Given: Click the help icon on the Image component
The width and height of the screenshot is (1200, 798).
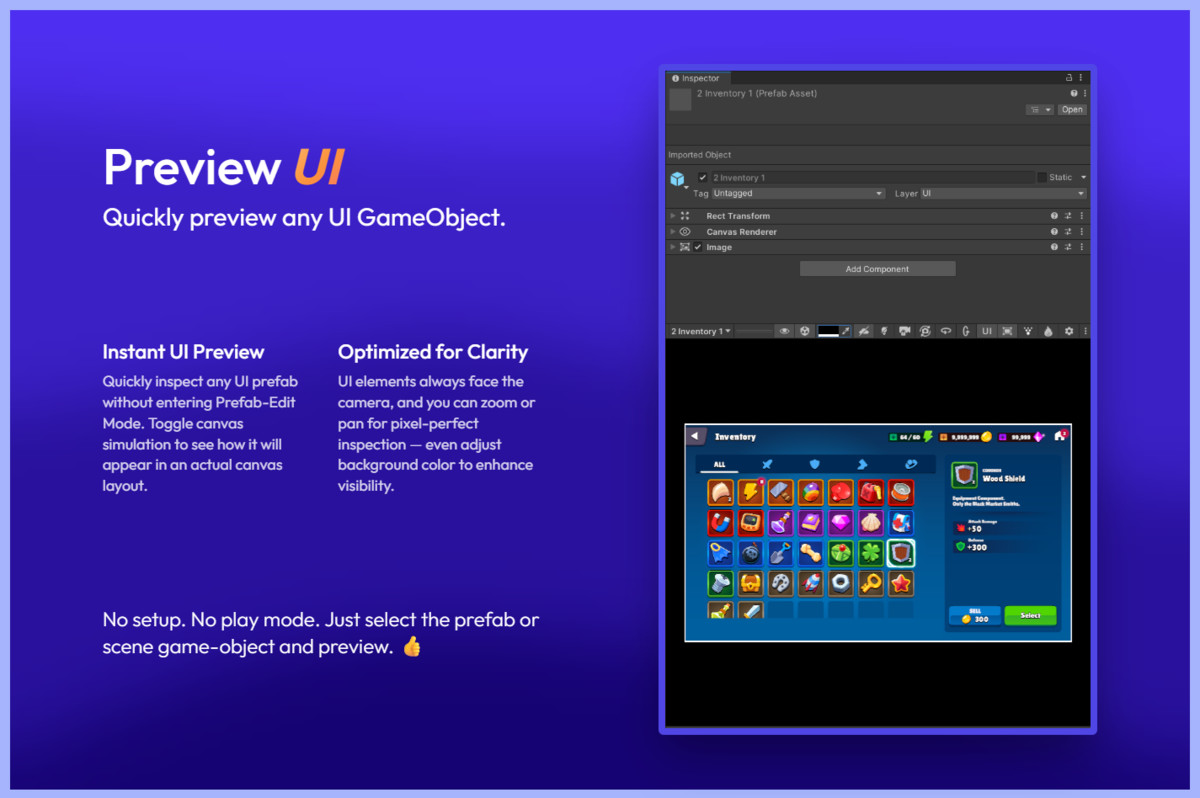Looking at the screenshot, I should coord(1054,247).
